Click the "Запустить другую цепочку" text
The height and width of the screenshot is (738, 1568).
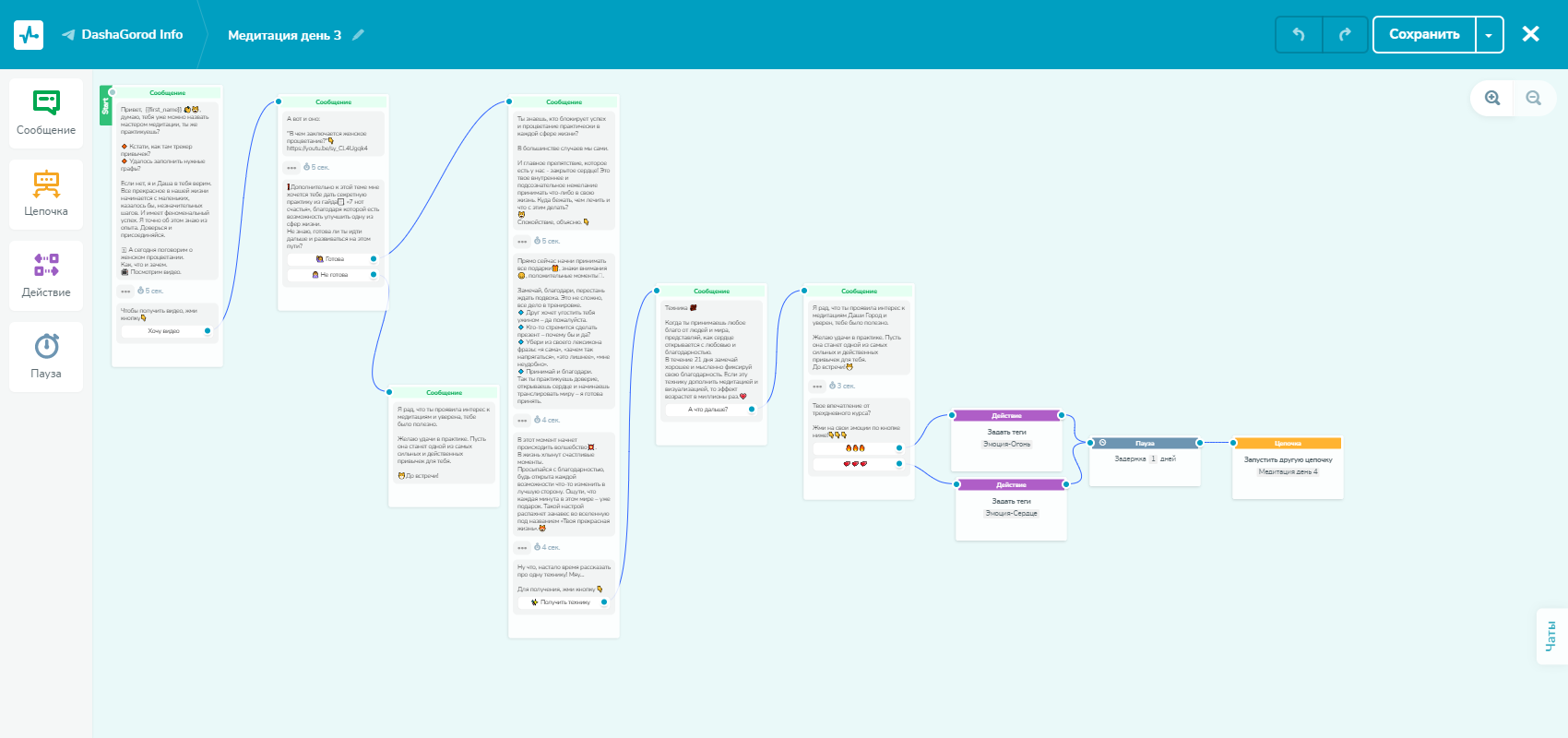pos(1288,459)
